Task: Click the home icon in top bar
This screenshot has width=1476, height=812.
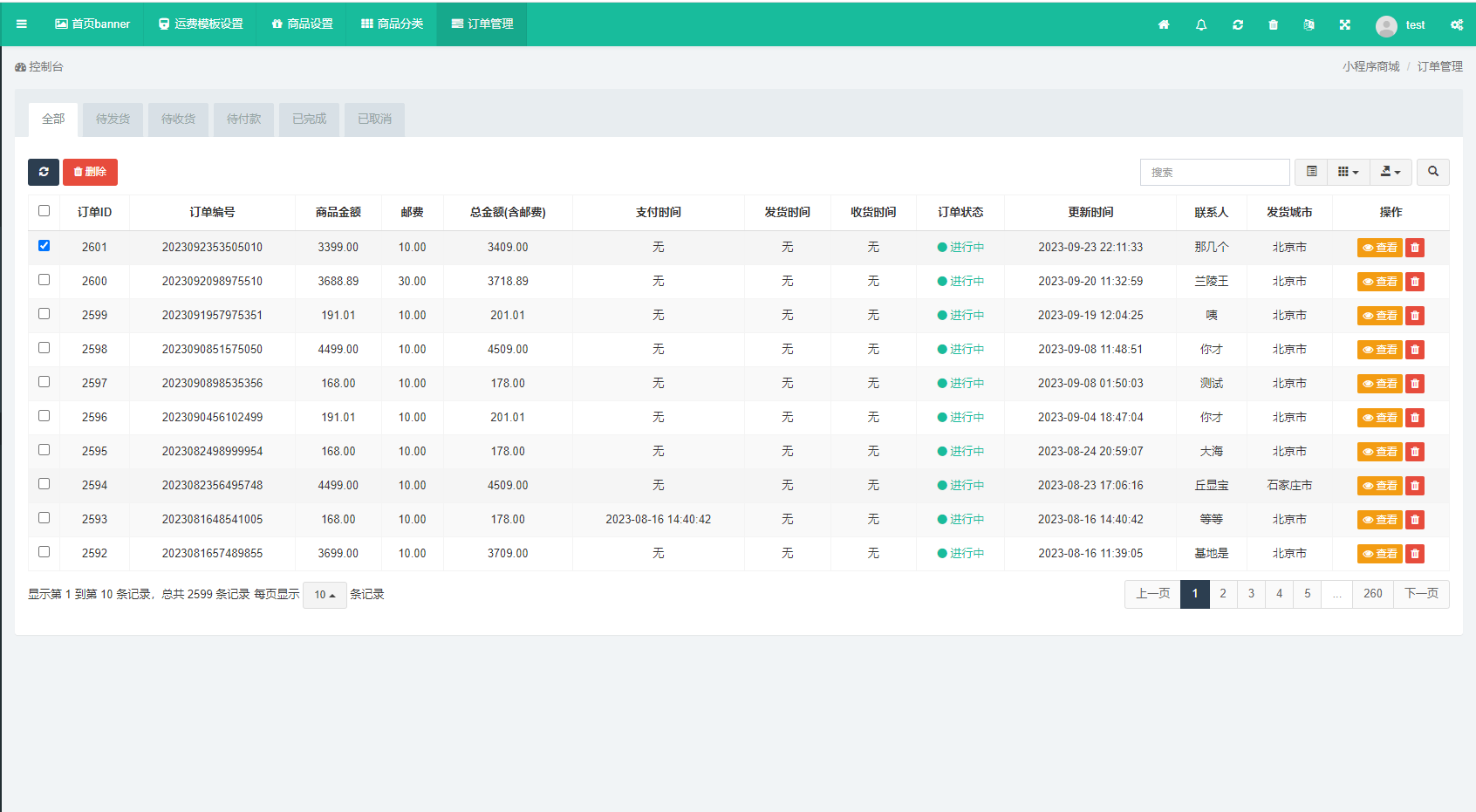Action: [1164, 24]
